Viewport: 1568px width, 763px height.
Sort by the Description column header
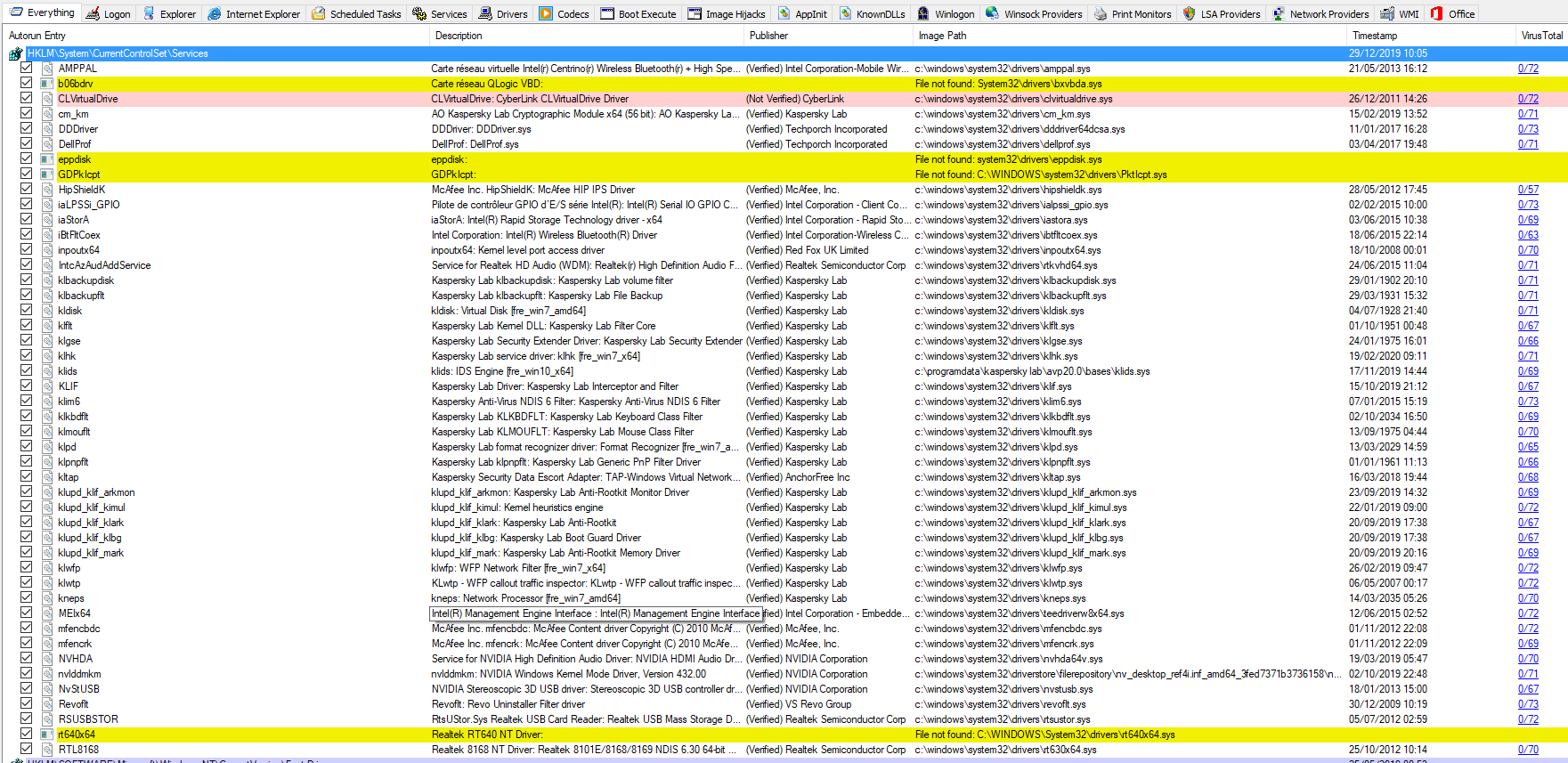pyautogui.click(x=587, y=36)
